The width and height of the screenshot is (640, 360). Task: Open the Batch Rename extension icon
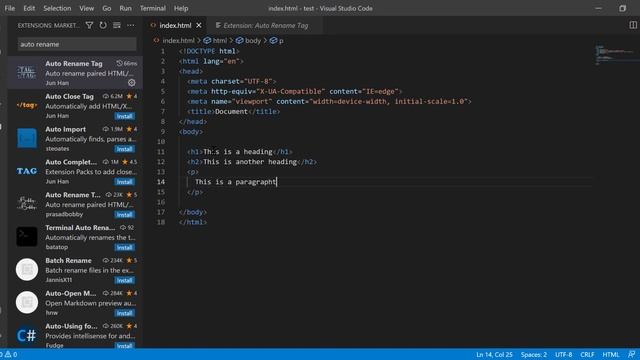click(27, 269)
